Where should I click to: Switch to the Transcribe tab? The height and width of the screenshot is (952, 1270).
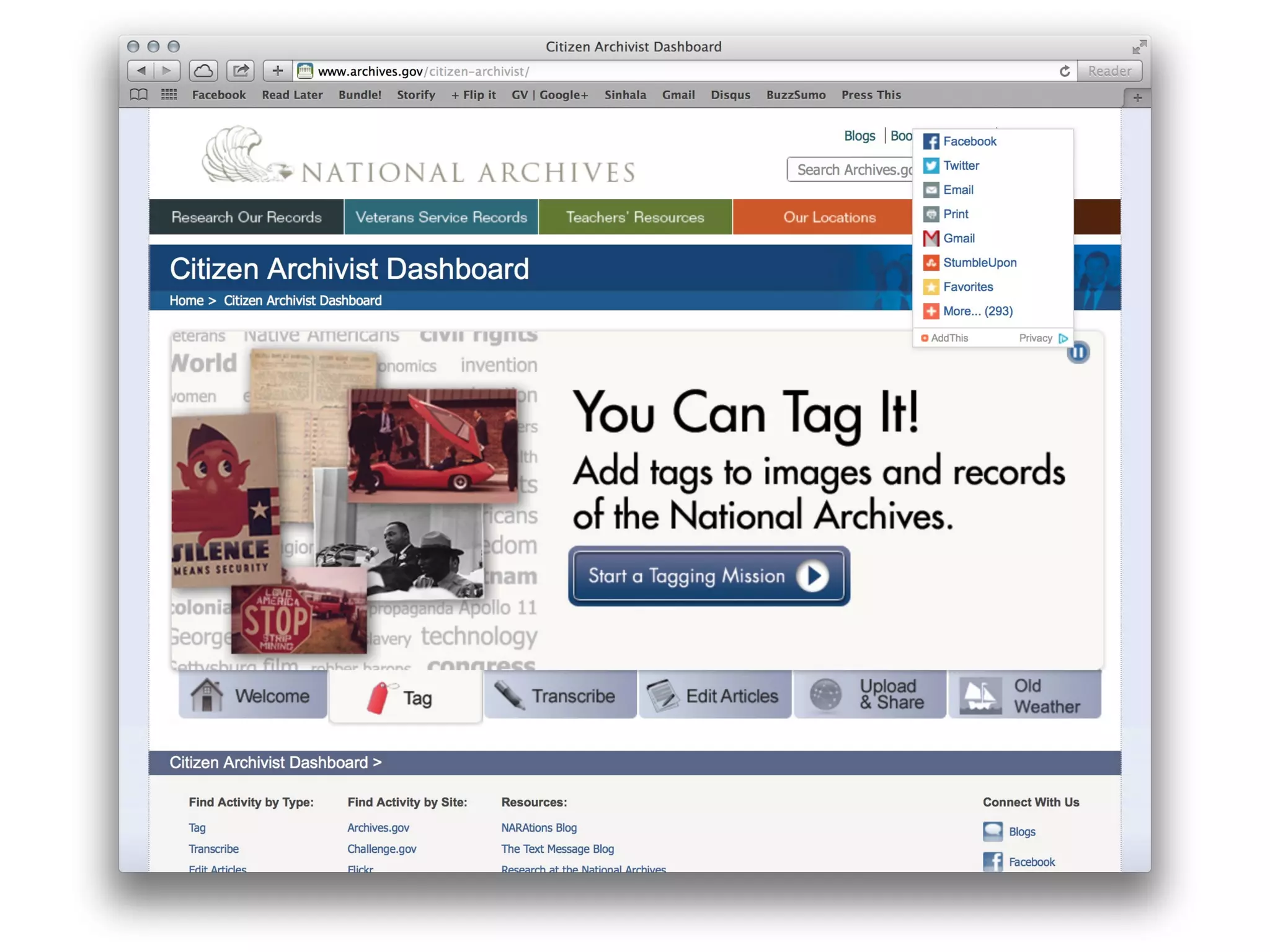[559, 695]
